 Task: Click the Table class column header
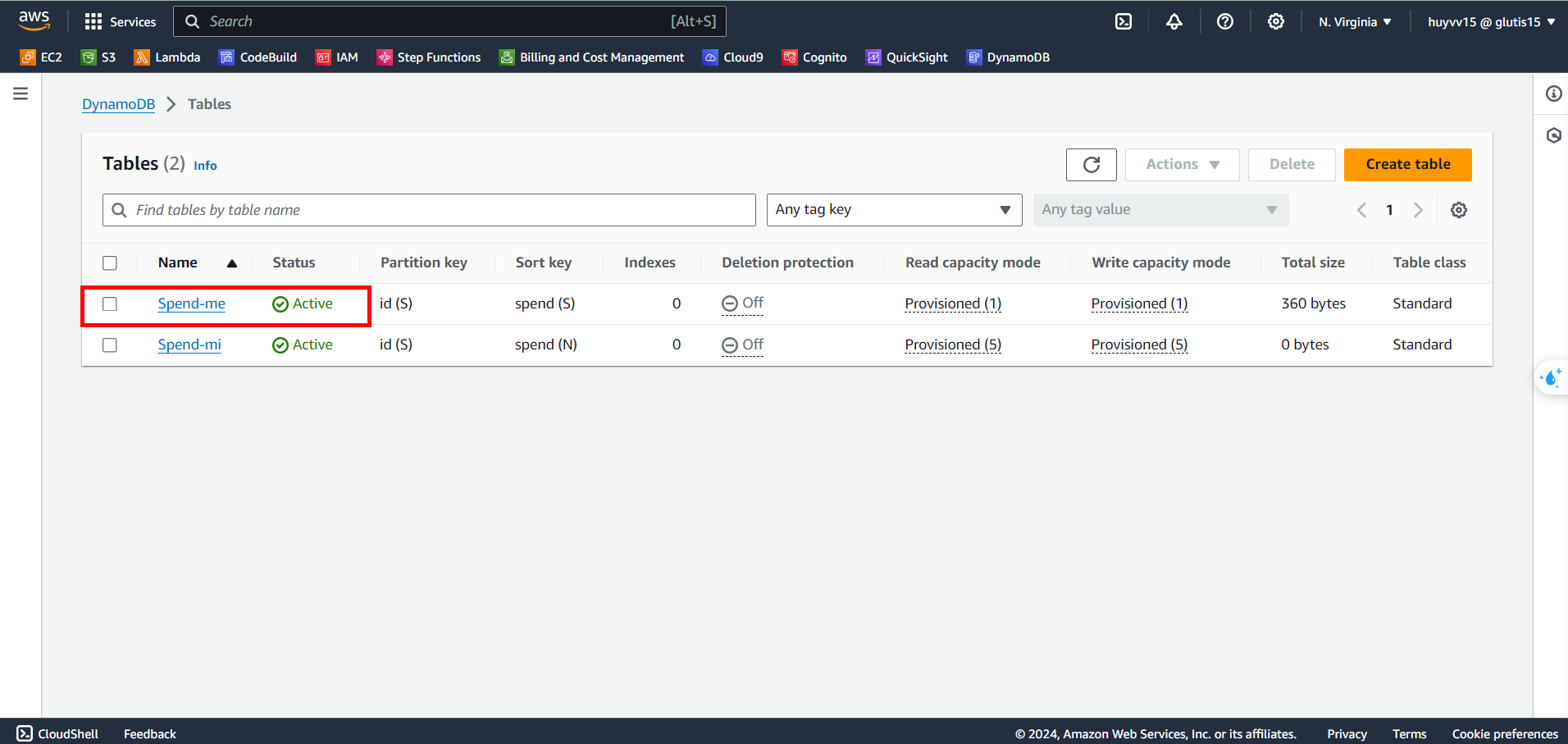pos(1429,262)
